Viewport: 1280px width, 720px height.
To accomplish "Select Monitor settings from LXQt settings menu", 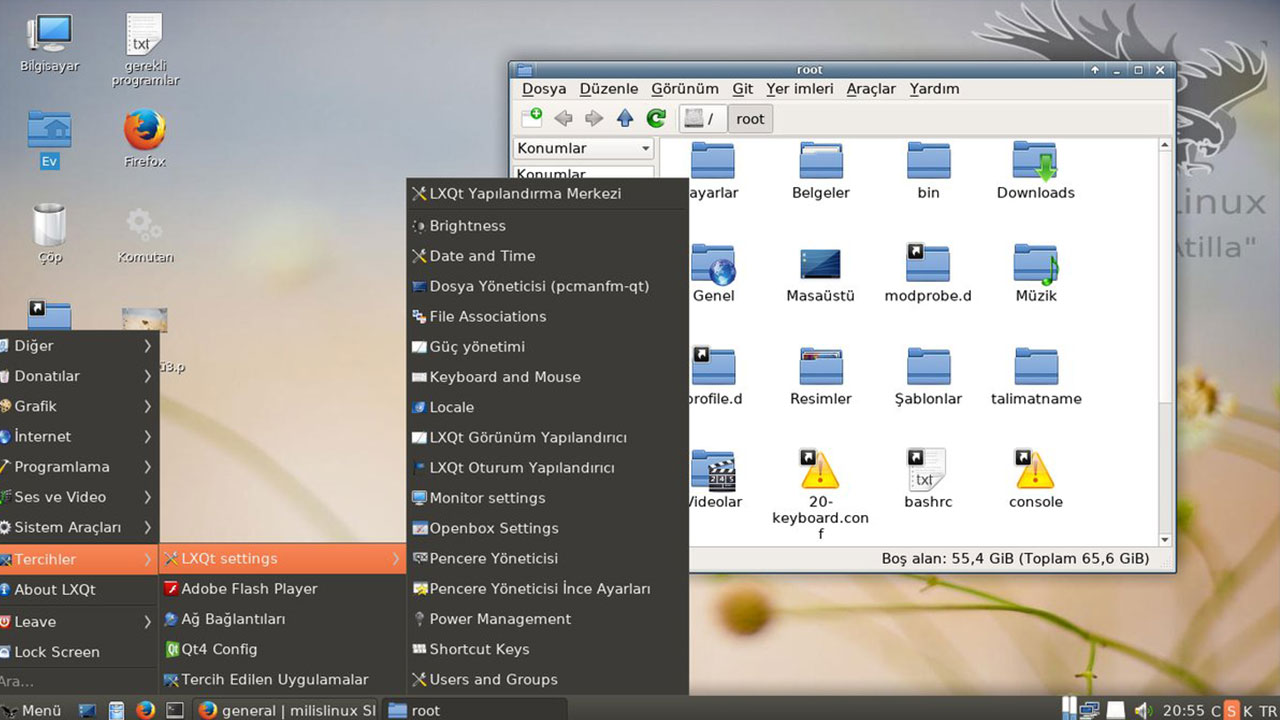I will [x=487, y=498].
